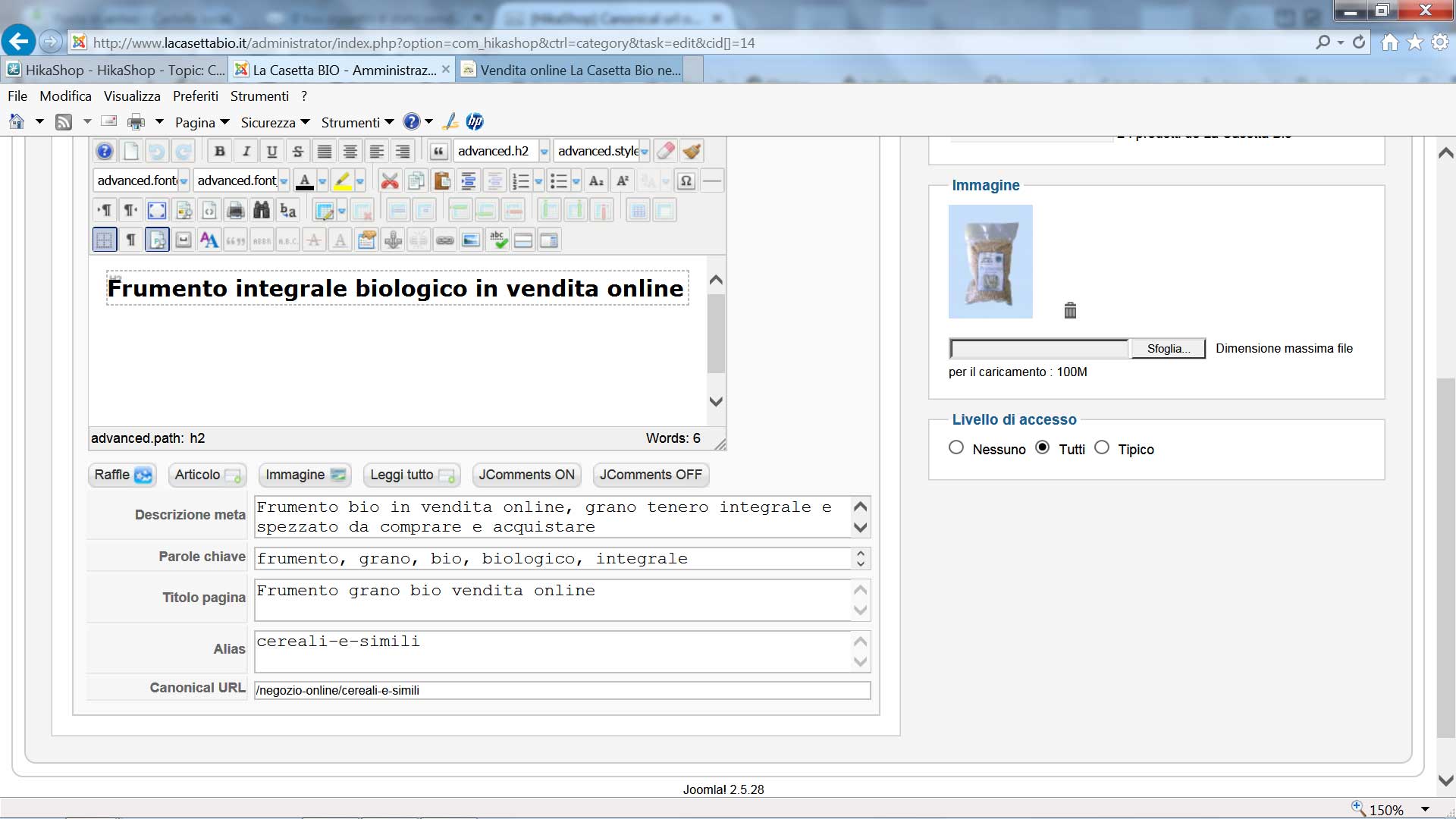Screen dimensions: 1456x819
Task: Click the anchor icon in toolbar
Action: [x=393, y=240]
